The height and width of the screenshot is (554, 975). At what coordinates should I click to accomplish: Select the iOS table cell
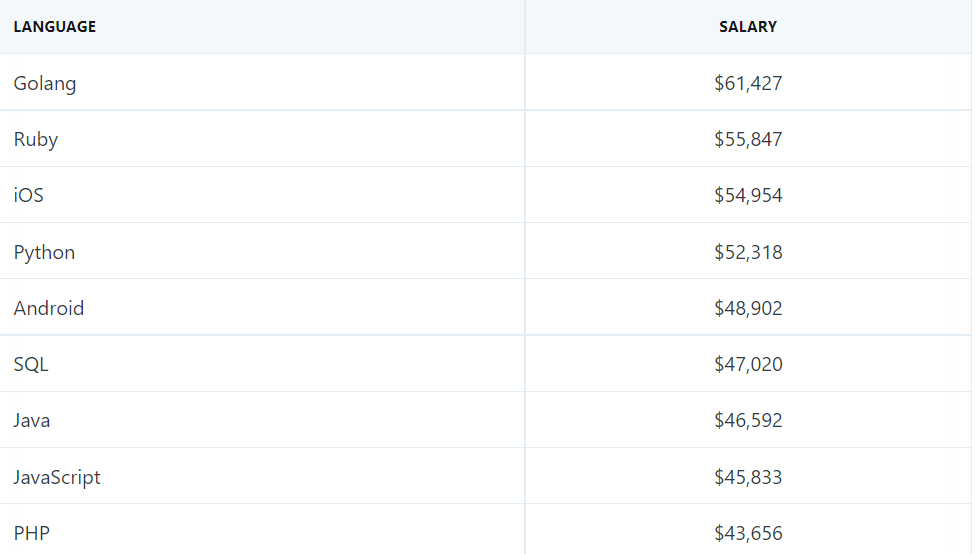[29, 195]
